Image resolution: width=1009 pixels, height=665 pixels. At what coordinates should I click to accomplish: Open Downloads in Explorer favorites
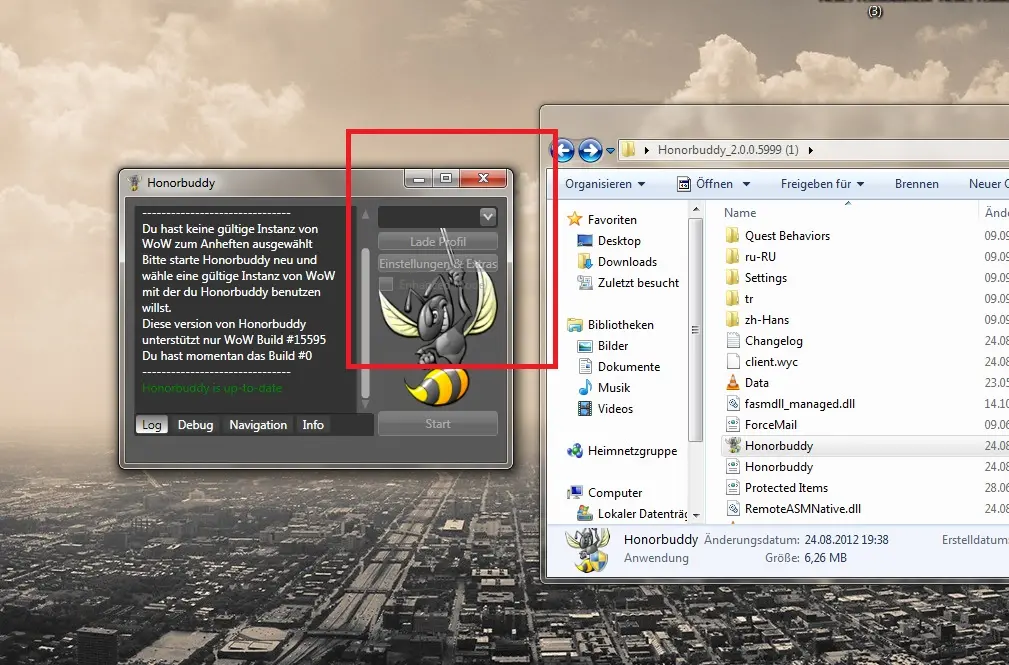click(x=617, y=262)
